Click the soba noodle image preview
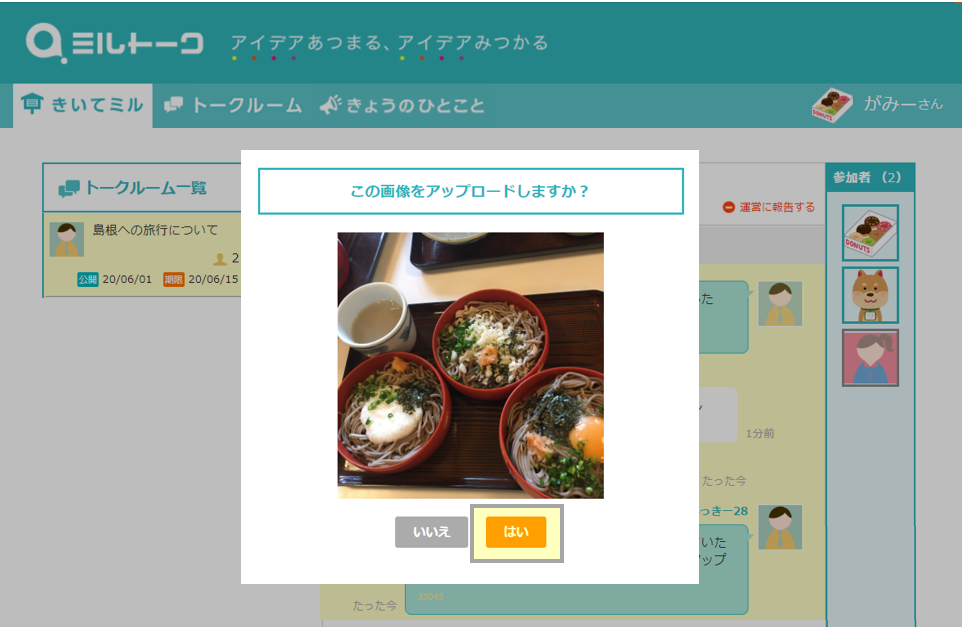 (x=470, y=365)
